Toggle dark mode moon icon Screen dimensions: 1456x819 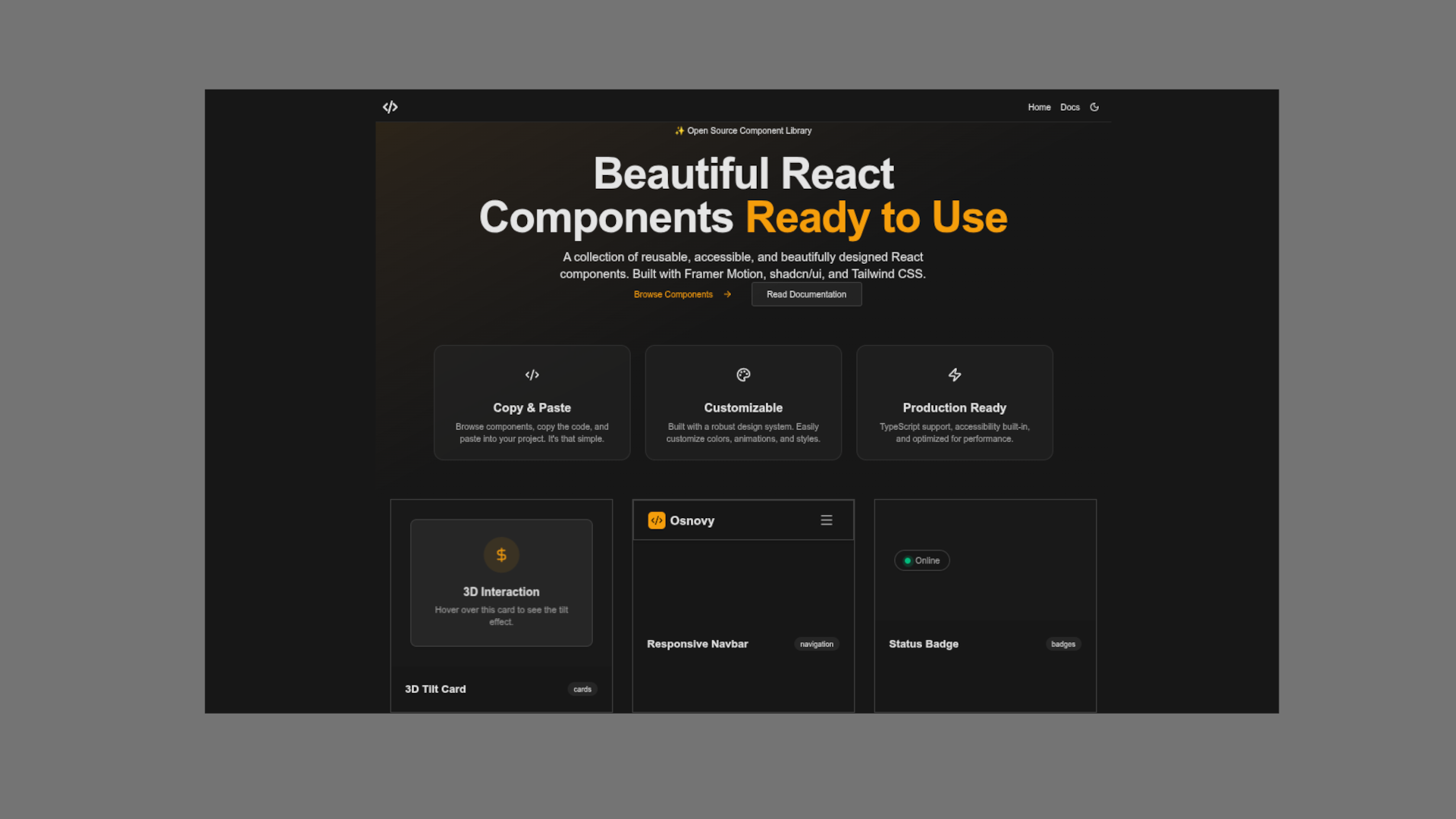(1094, 107)
